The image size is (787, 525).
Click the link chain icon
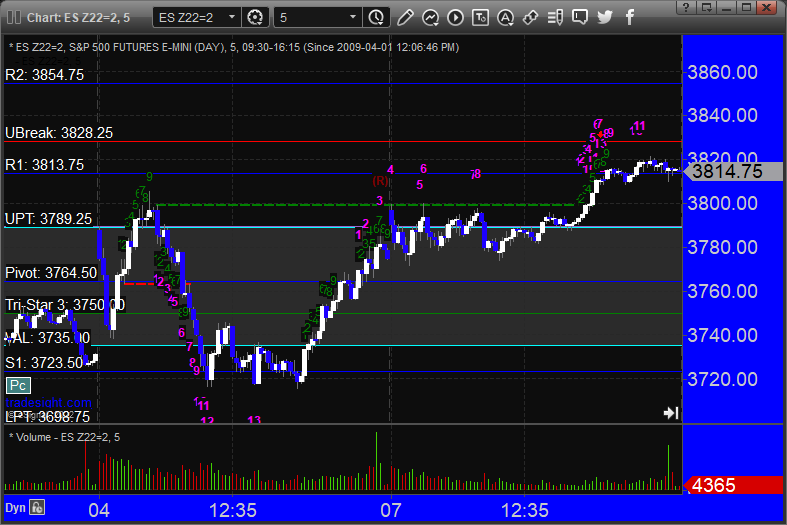click(x=530, y=18)
